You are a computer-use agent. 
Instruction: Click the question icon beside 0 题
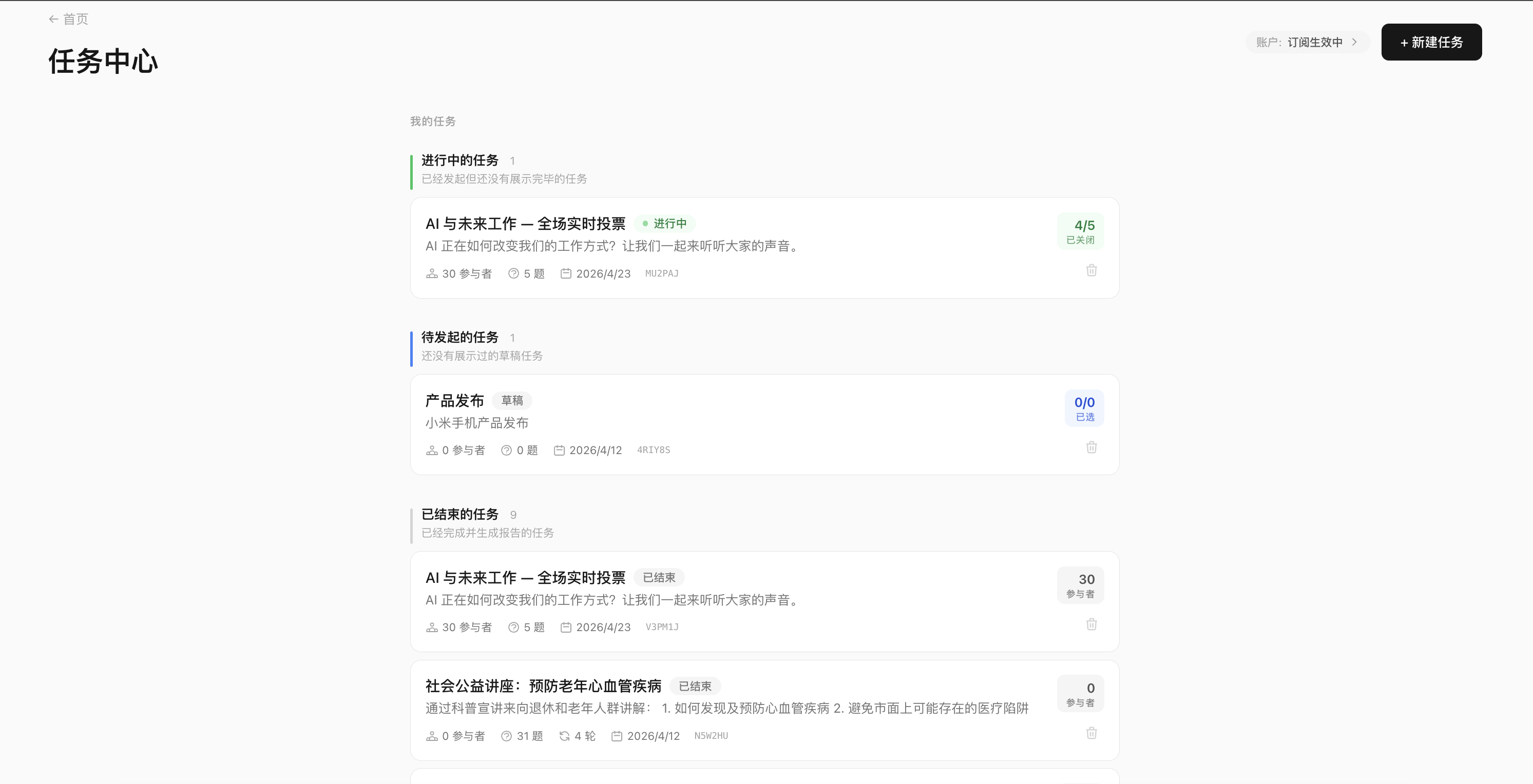(506, 450)
